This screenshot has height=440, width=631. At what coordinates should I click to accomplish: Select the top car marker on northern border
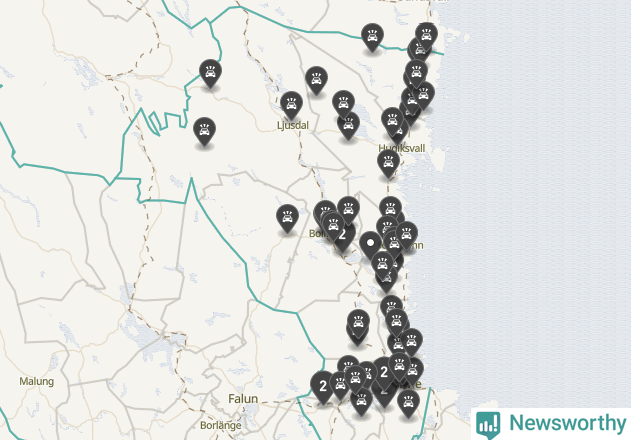pos(372,37)
